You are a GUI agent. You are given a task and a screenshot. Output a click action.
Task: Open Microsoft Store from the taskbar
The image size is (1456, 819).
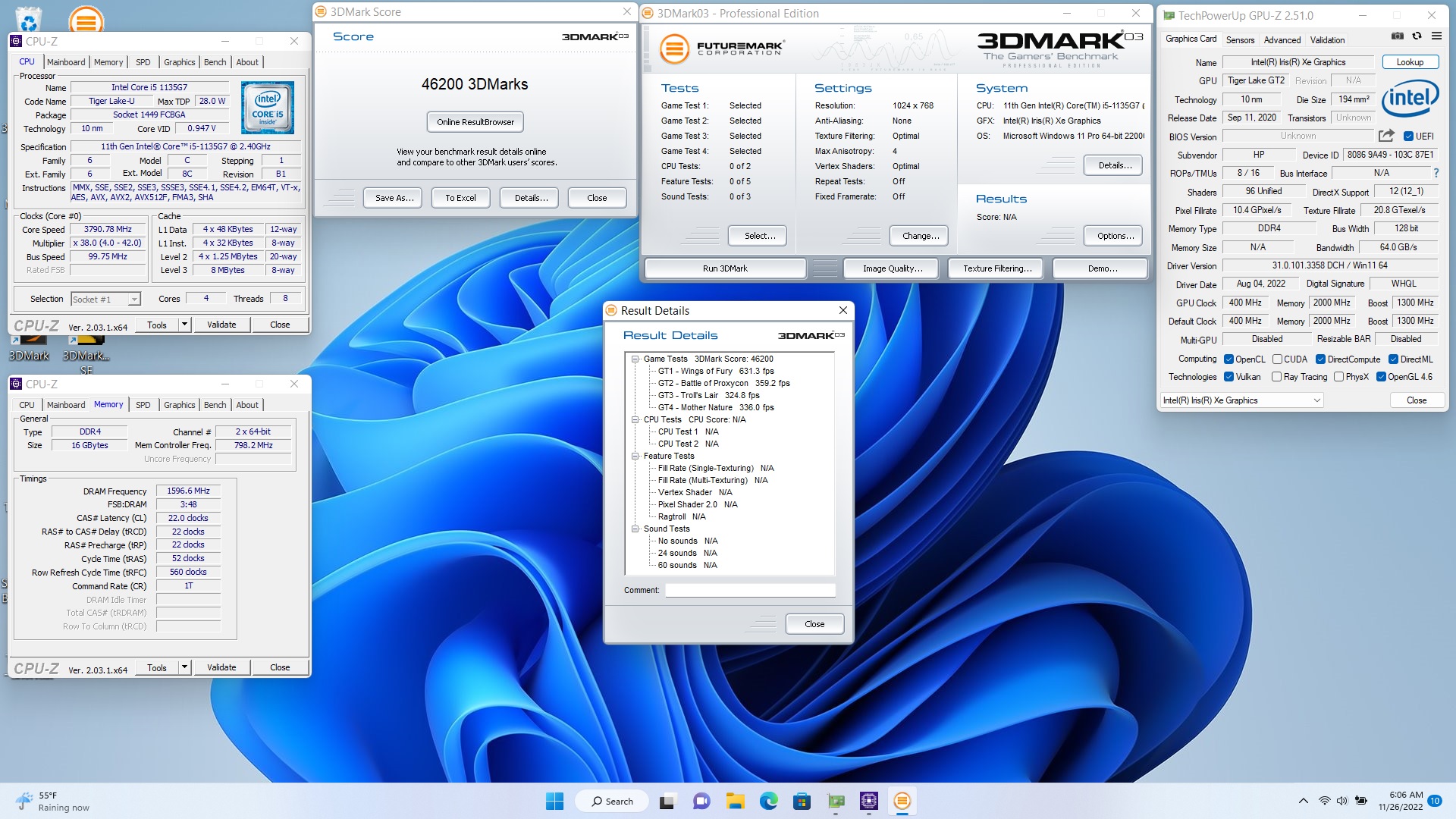pos(802,801)
